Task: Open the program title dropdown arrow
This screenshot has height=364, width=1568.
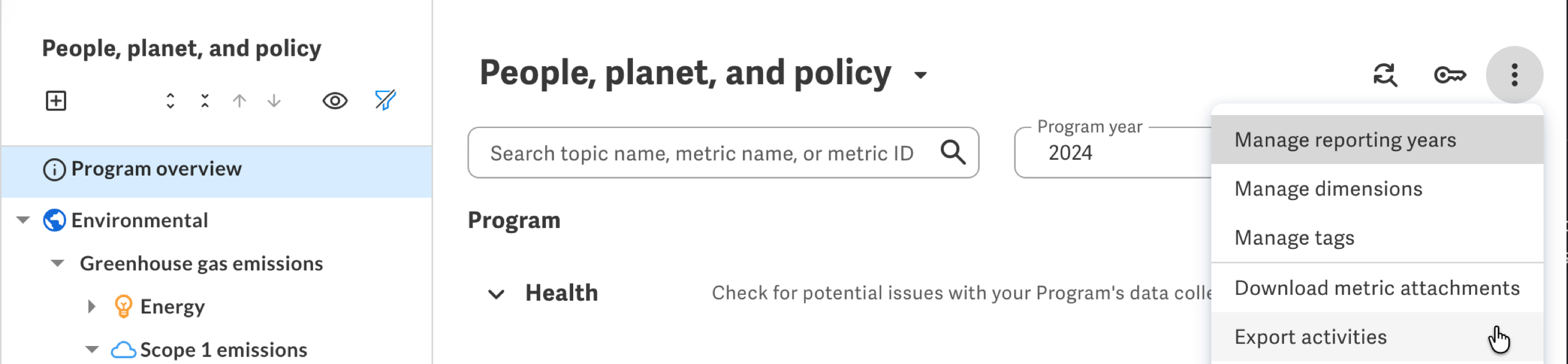Action: click(x=920, y=75)
